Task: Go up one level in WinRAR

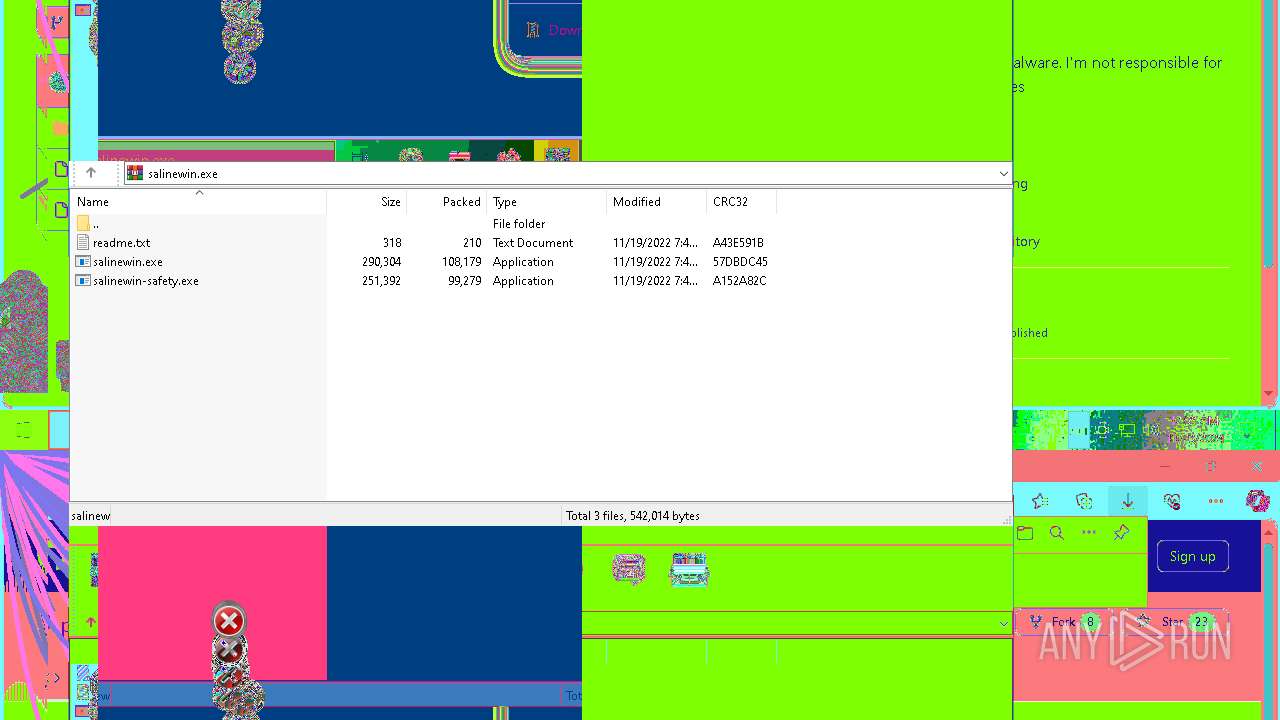Action: click(x=90, y=173)
